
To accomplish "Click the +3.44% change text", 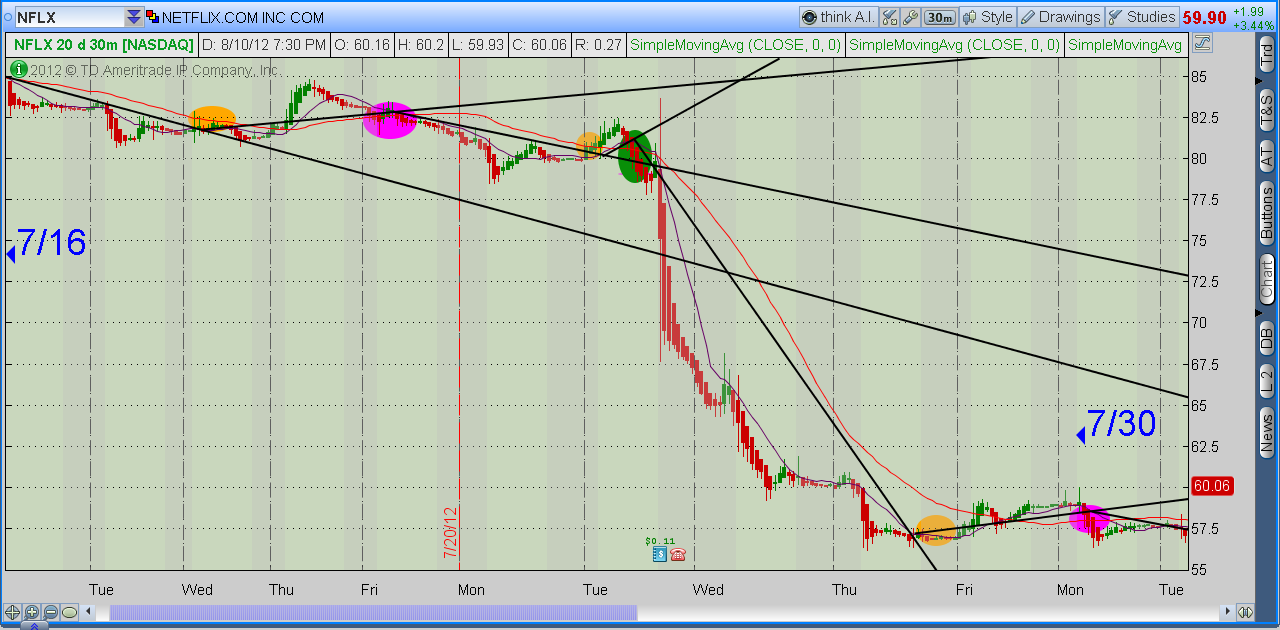I will [1253, 24].
